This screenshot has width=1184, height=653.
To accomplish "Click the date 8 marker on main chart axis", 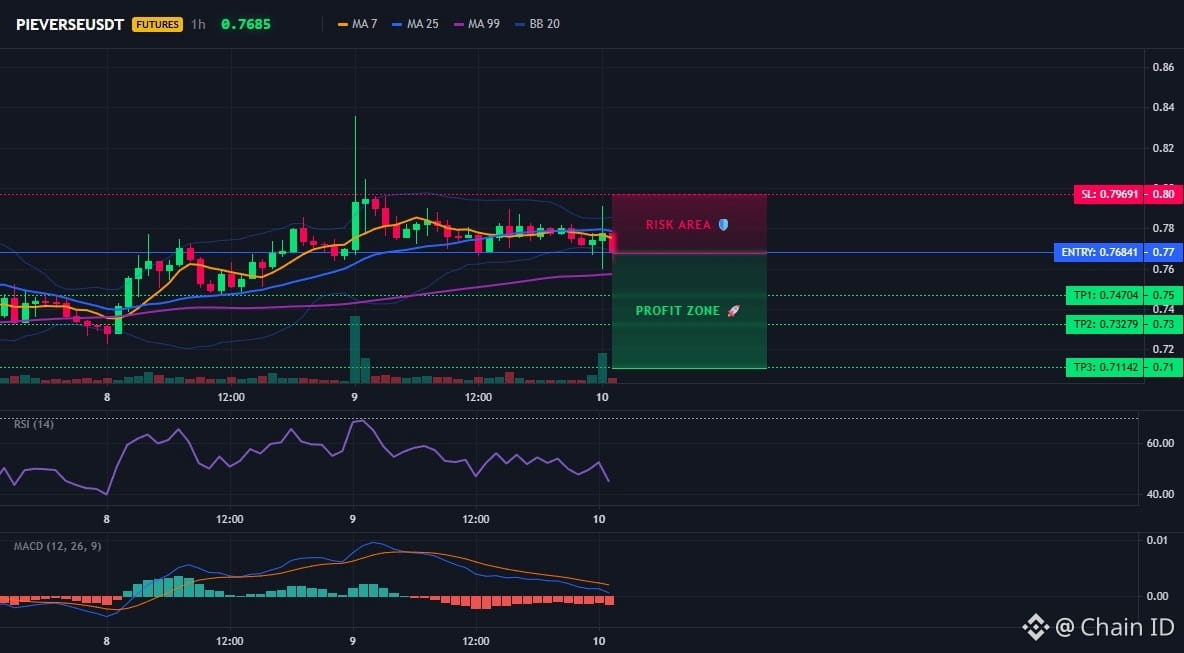I will coord(107,397).
